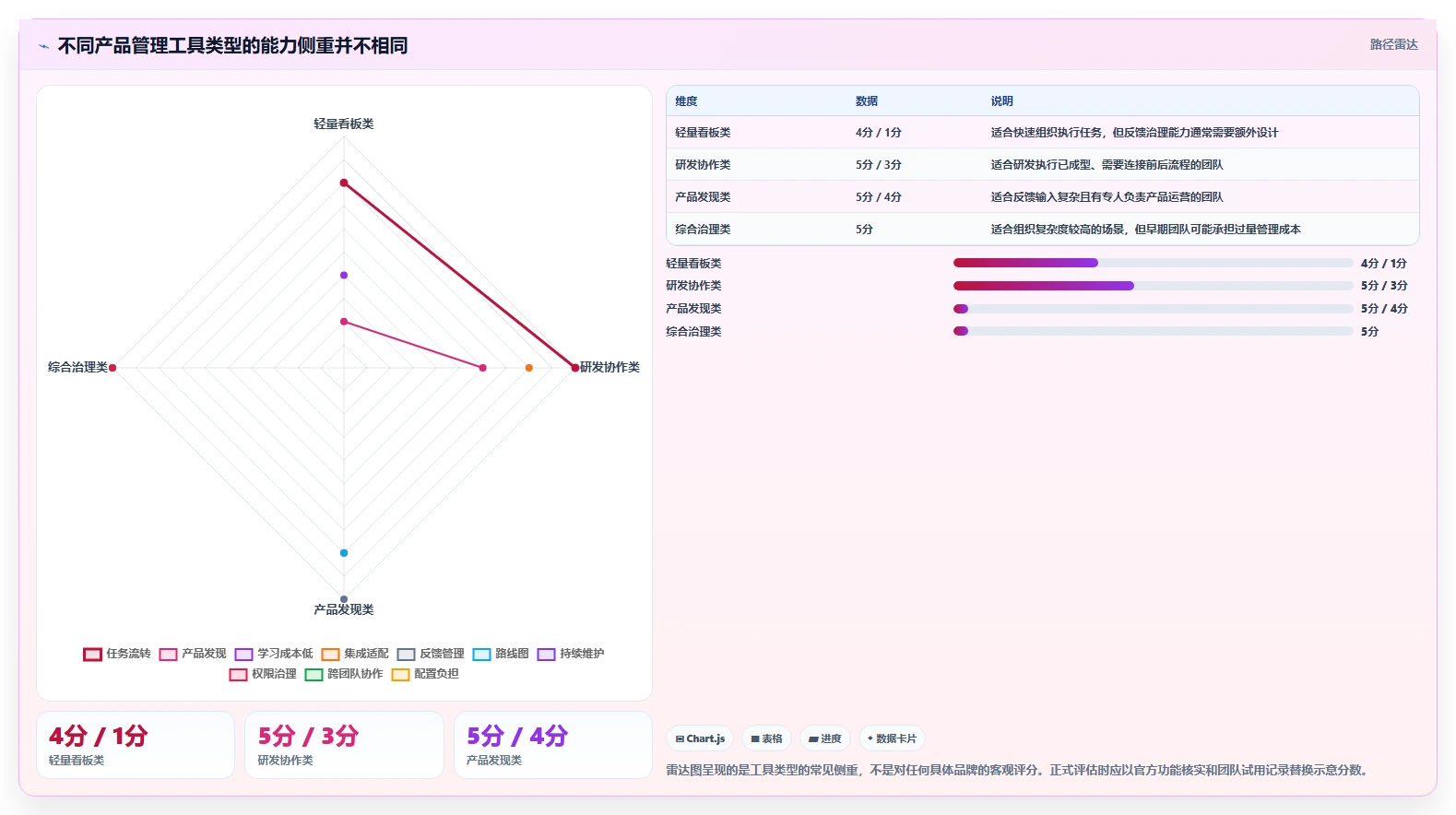1456x815 pixels.
Task: Click the 轻量看板类 progress bar
Action: click(1154, 263)
